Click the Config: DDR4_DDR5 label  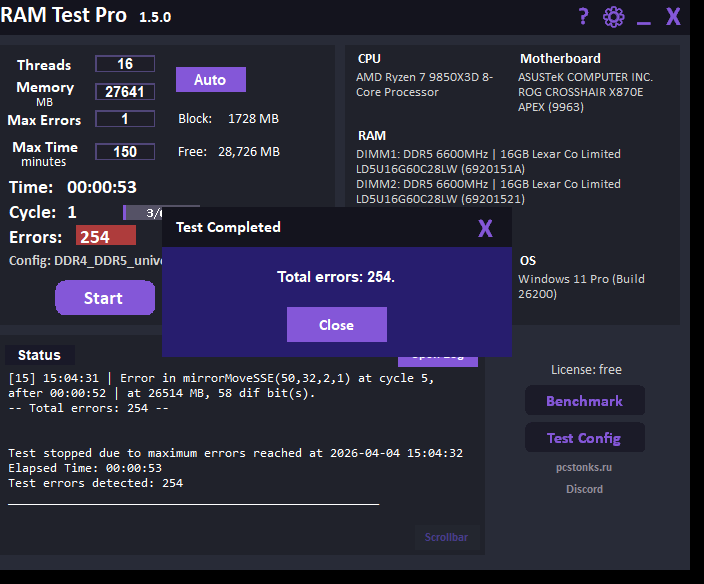86,261
